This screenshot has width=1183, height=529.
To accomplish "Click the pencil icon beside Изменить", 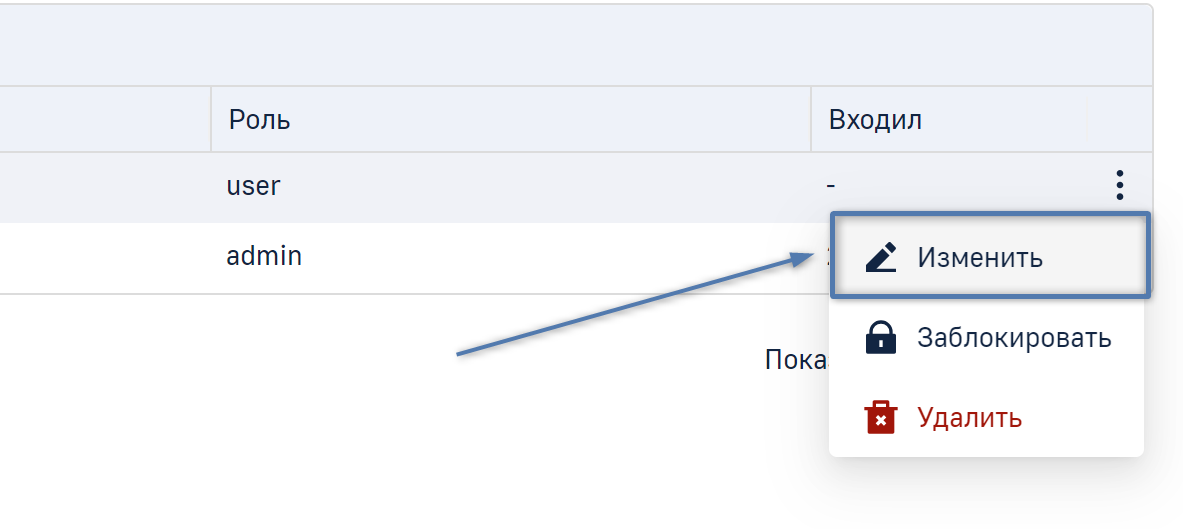I will pyautogui.click(x=881, y=257).
